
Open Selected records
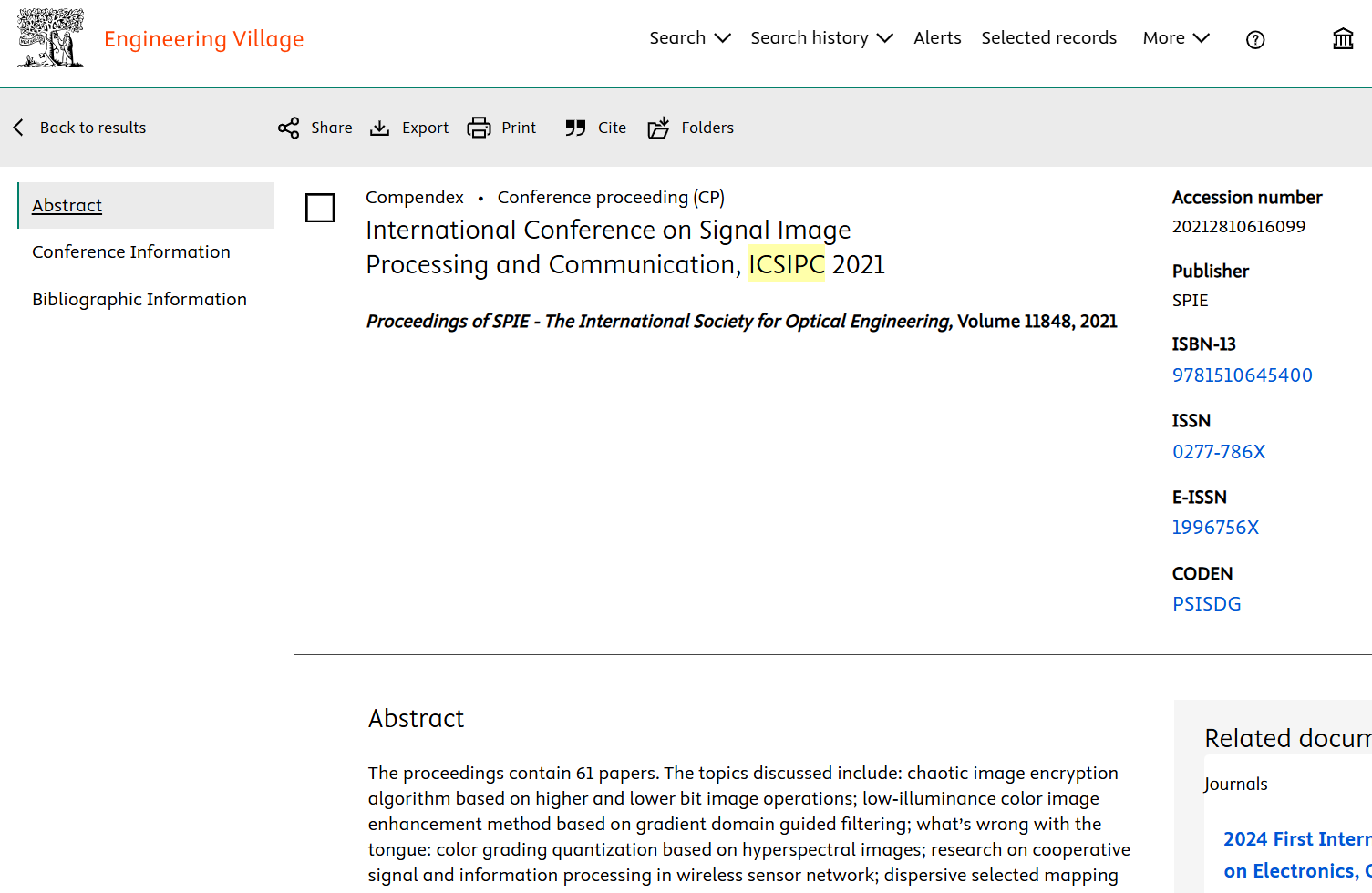pos(1048,38)
